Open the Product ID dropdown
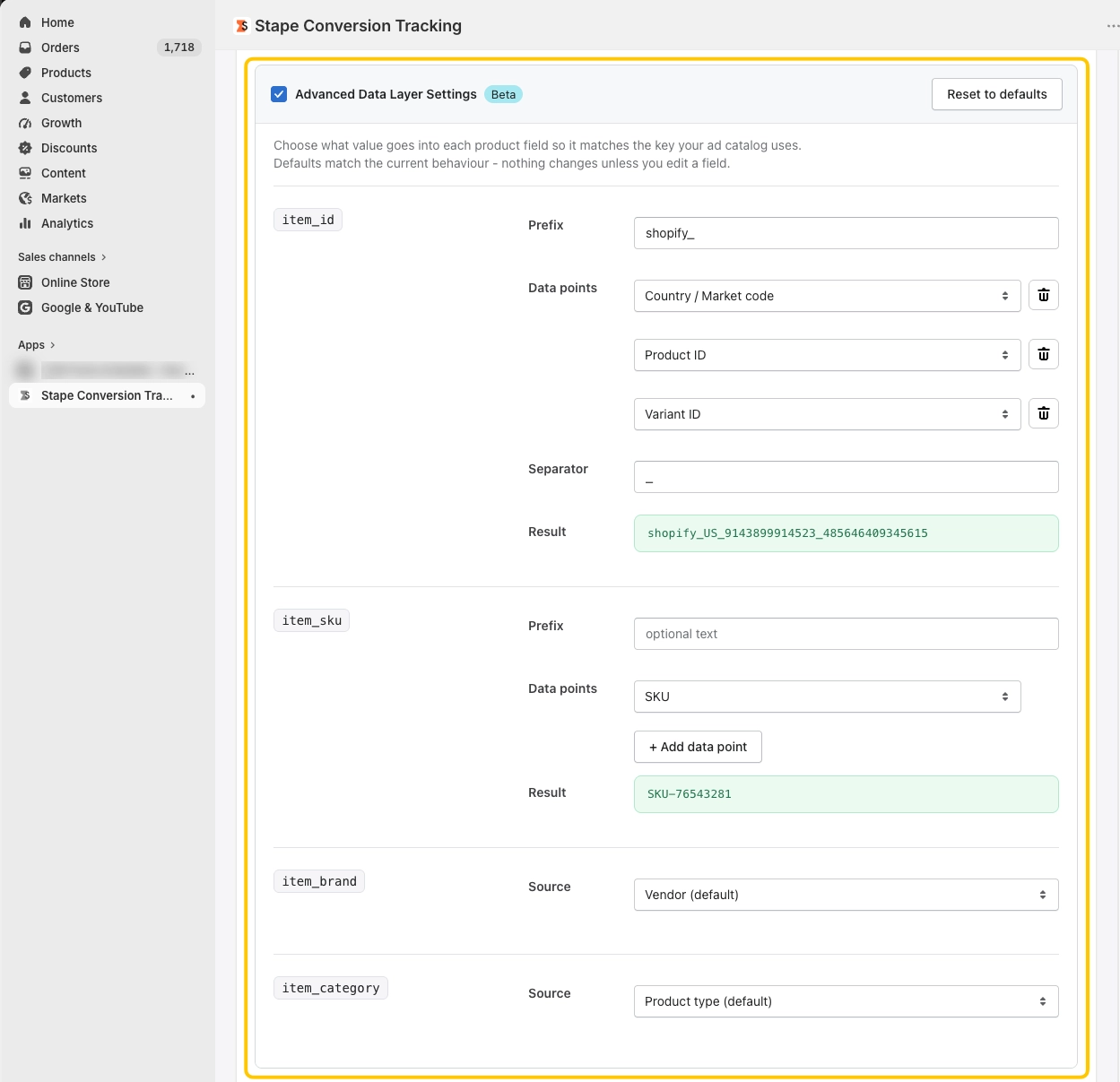The width and height of the screenshot is (1120, 1082). click(x=827, y=355)
